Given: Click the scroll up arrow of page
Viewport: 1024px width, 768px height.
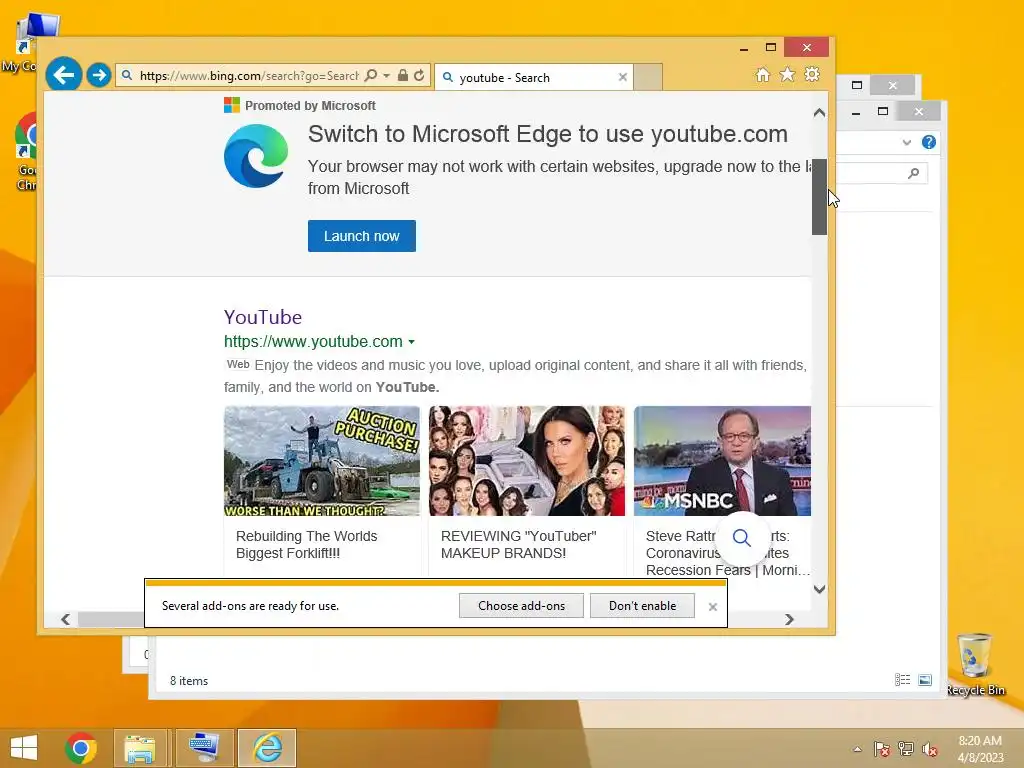Looking at the screenshot, I should pyautogui.click(x=820, y=113).
